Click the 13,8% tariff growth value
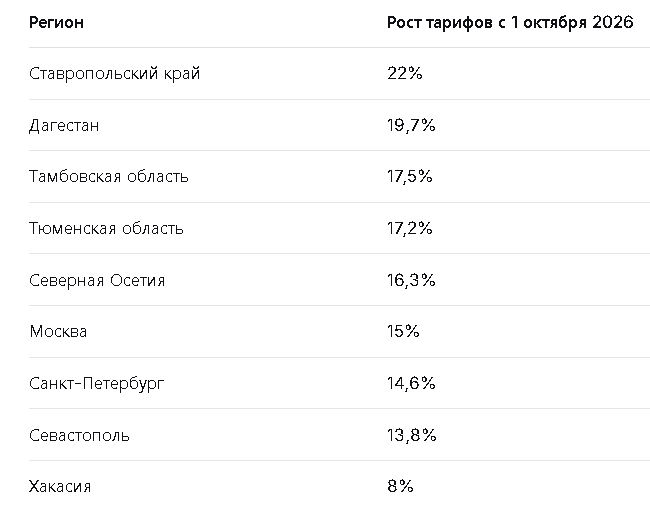Image resolution: width=650 pixels, height=509 pixels. (411, 436)
